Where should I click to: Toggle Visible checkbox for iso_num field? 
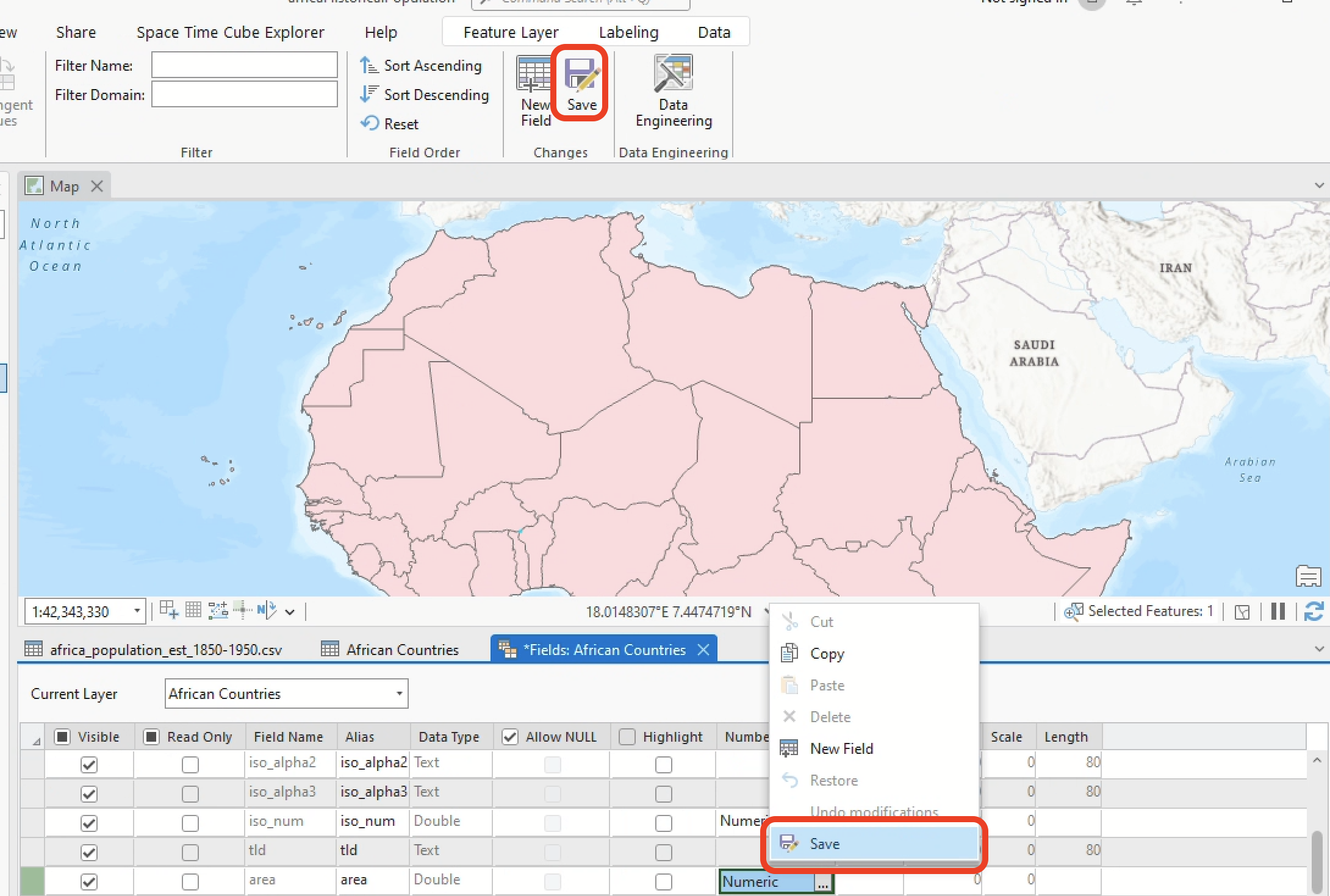pos(89,823)
